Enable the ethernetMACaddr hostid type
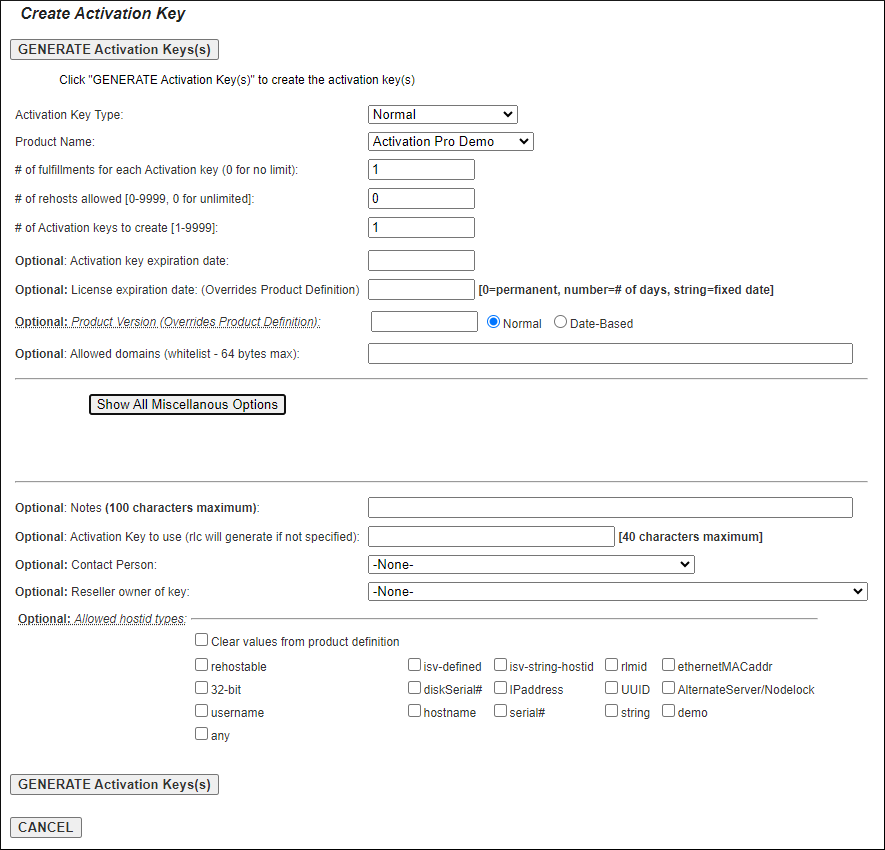Viewport: 885px width, 850px height. pos(668,665)
